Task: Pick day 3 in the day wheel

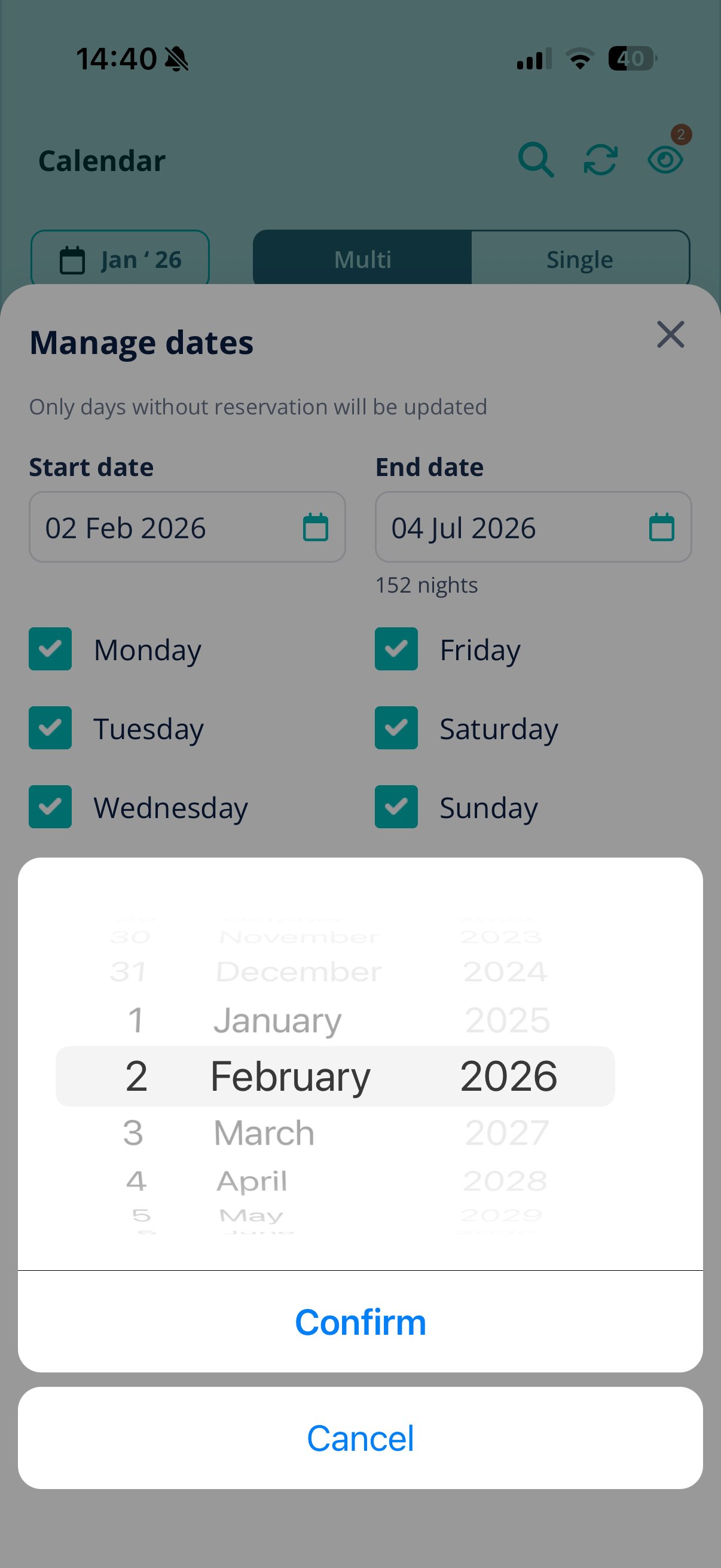Action: (x=133, y=1133)
